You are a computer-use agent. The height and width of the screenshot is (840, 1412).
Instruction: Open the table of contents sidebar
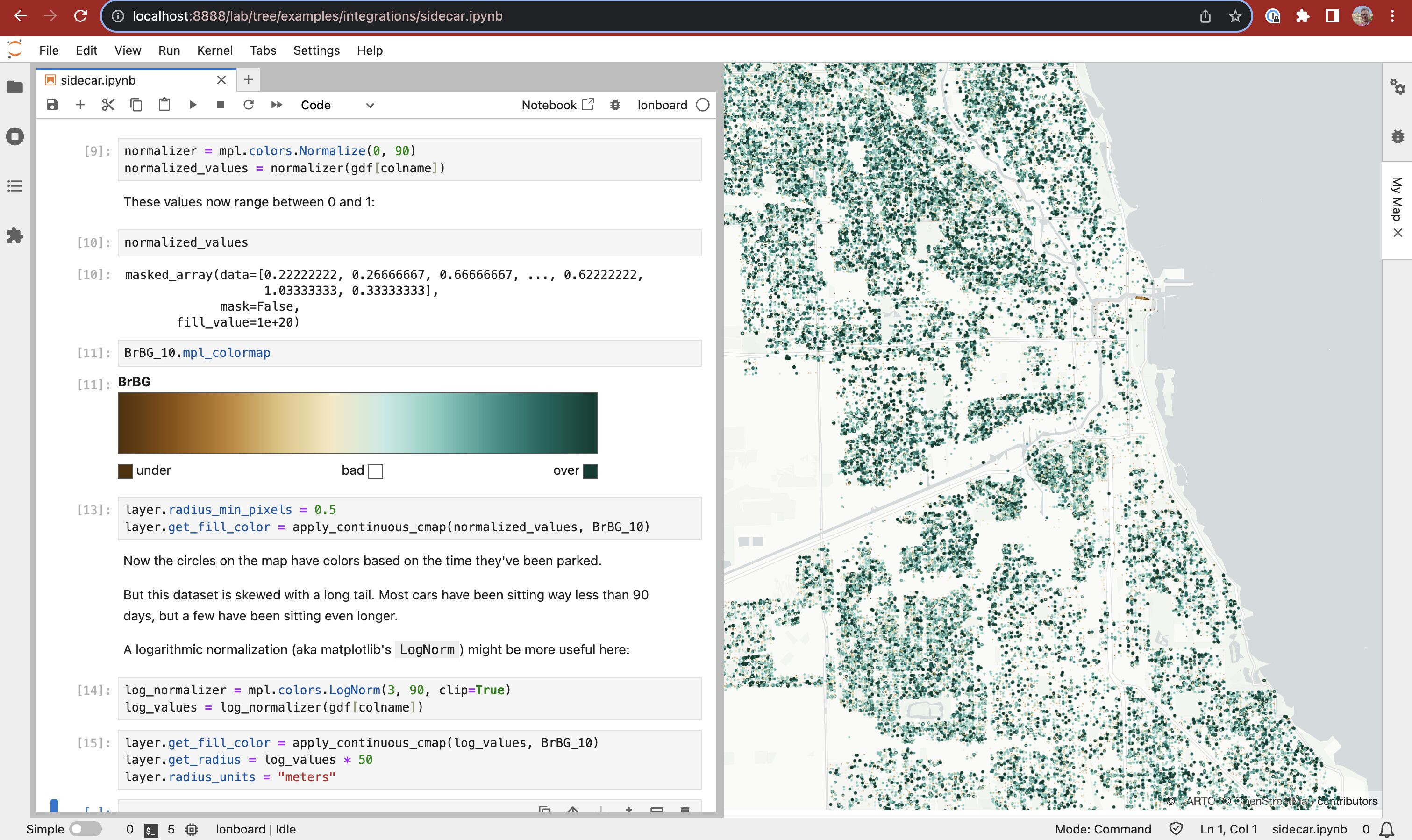click(15, 185)
